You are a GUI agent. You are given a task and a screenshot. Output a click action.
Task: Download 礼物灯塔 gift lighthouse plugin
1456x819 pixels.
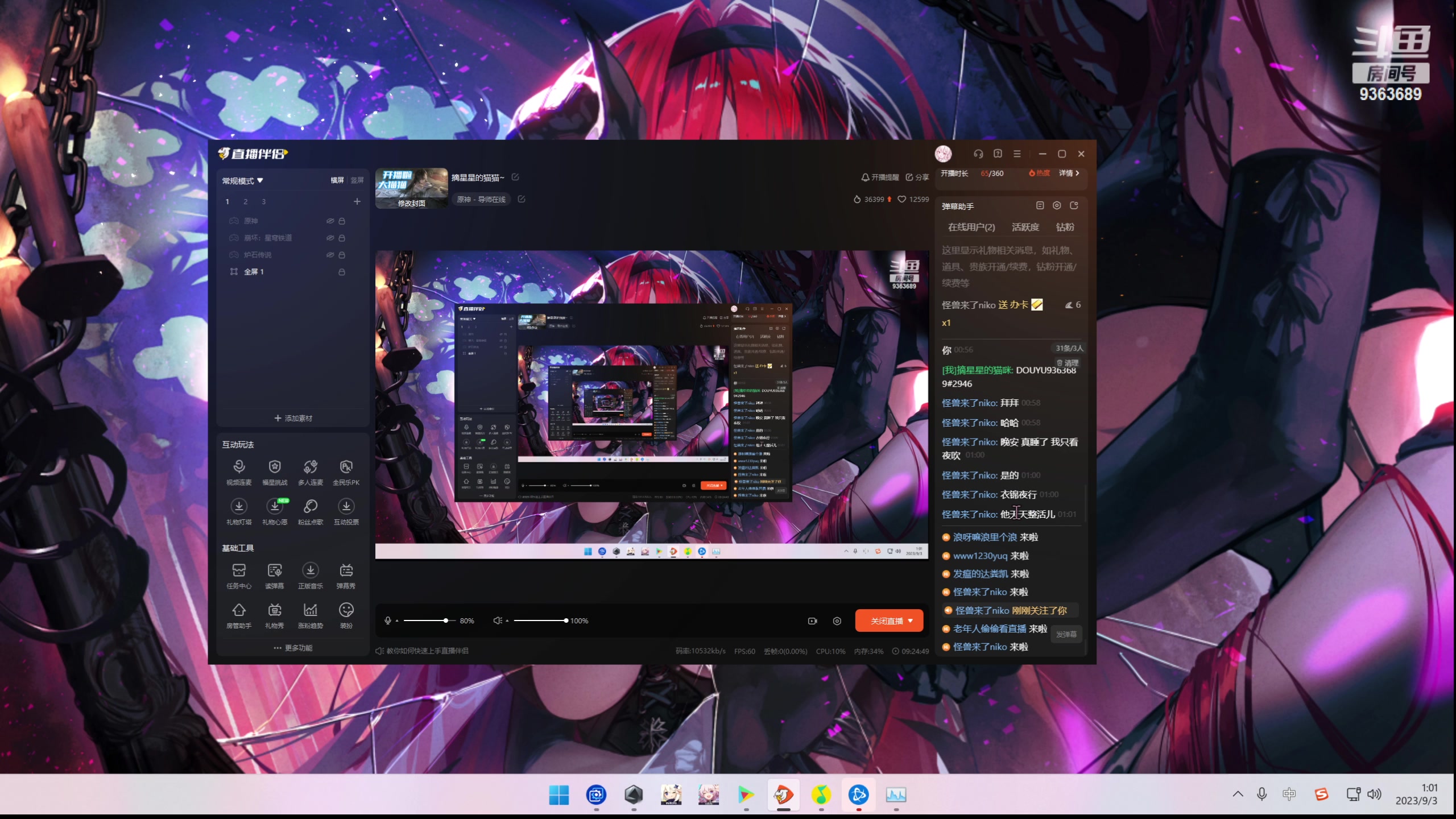pyautogui.click(x=239, y=512)
